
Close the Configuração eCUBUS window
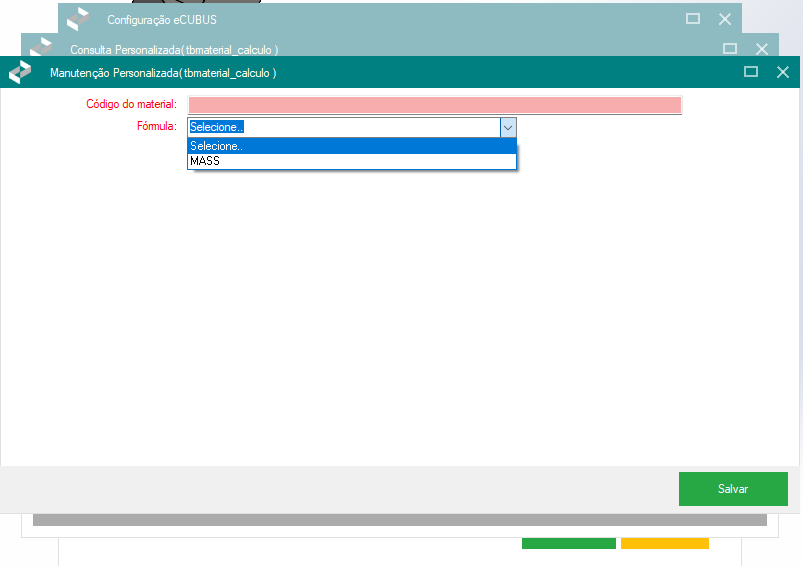pyautogui.click(x=725, y=19)
